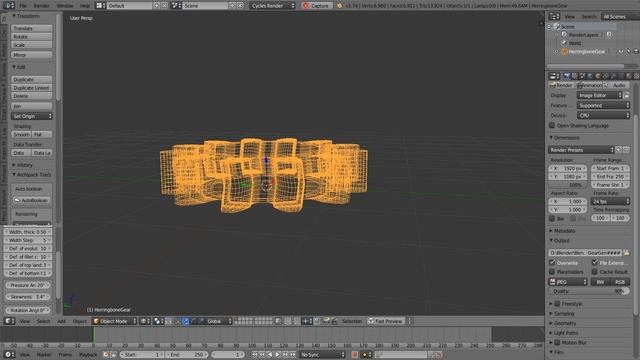Open Render menu in top bar

41,6
